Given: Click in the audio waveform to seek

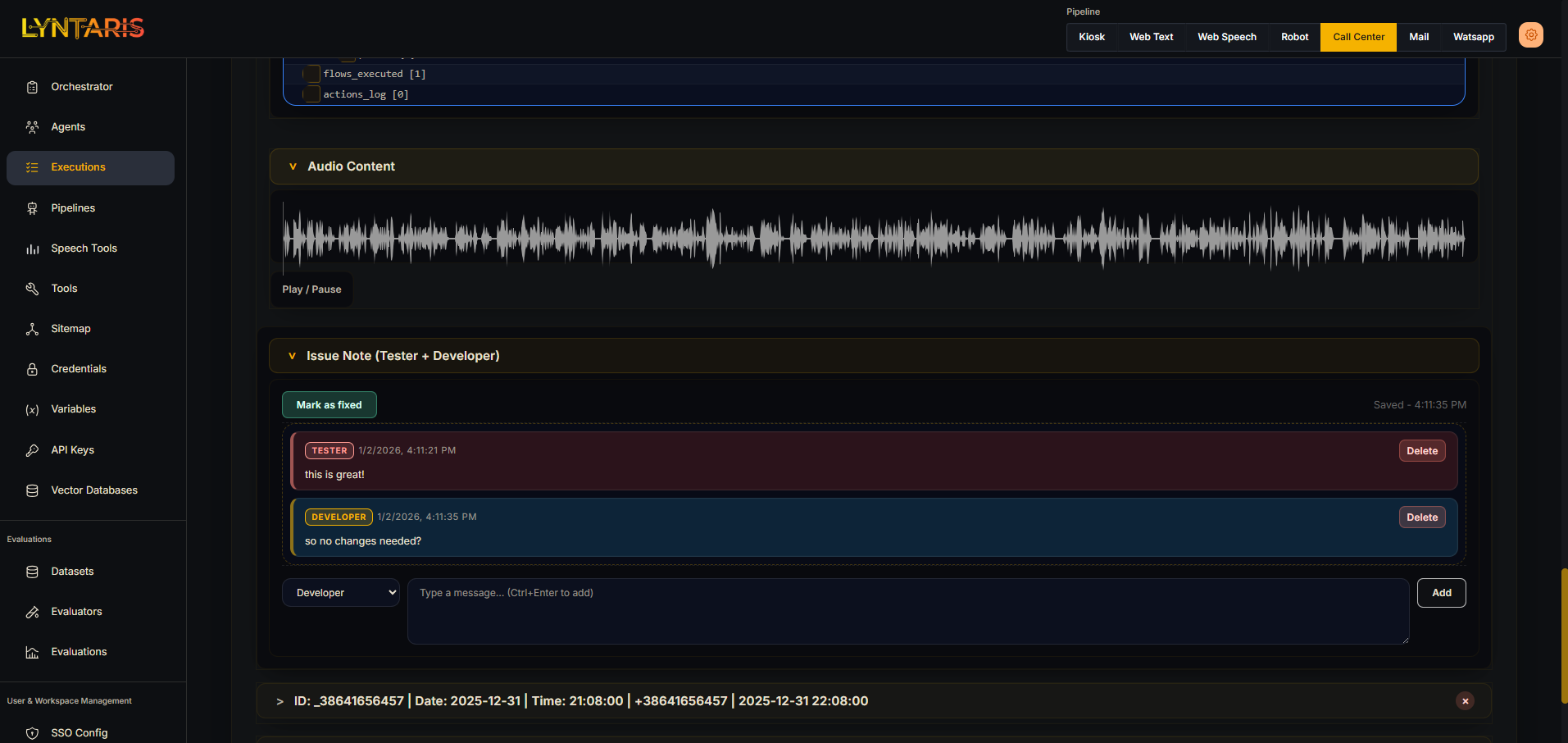Looking at the screenshot, I should (873, 238).
